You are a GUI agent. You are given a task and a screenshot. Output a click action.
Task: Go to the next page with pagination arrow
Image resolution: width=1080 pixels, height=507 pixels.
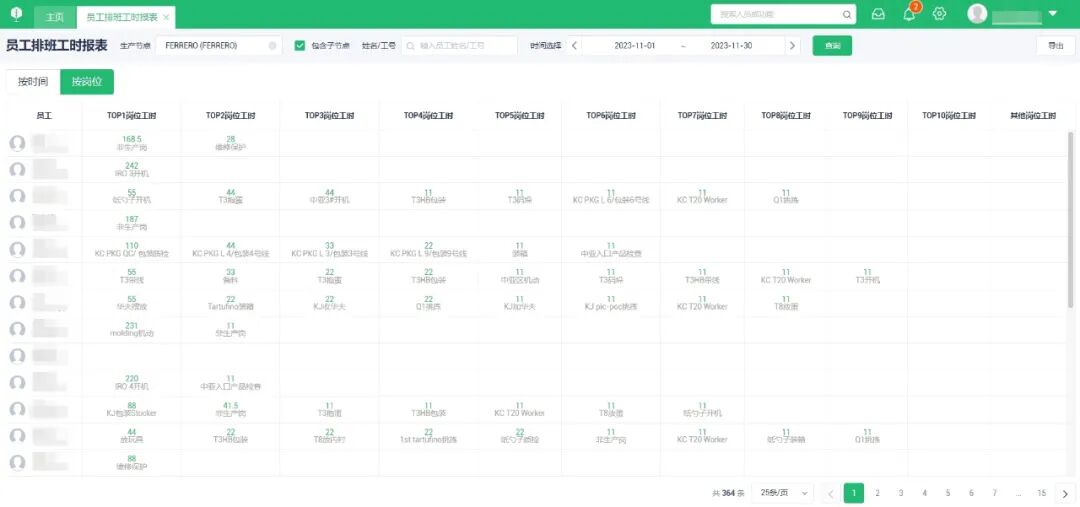click(x=1066, y=493)
